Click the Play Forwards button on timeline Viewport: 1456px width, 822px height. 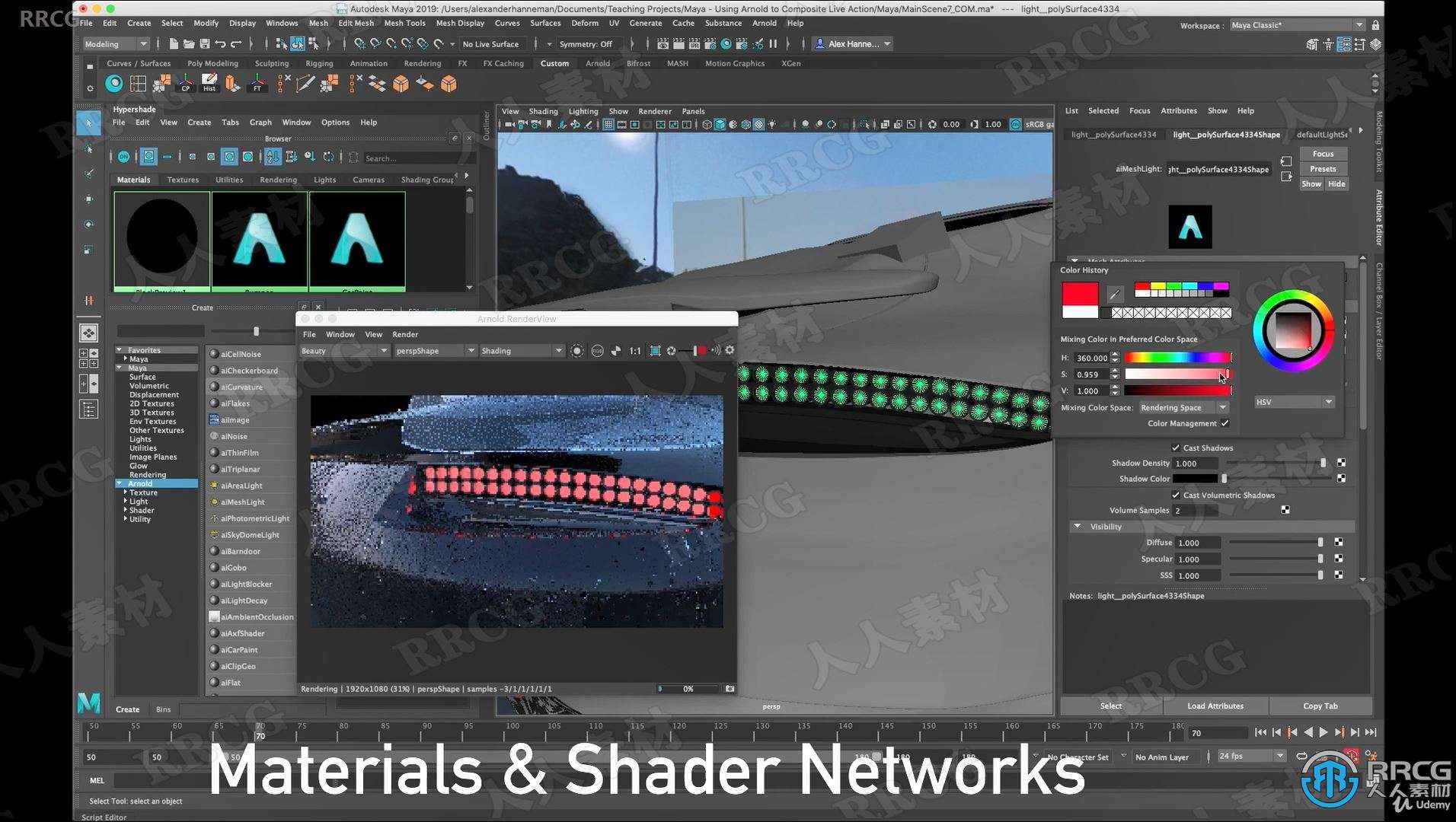tap(1323, 733)
